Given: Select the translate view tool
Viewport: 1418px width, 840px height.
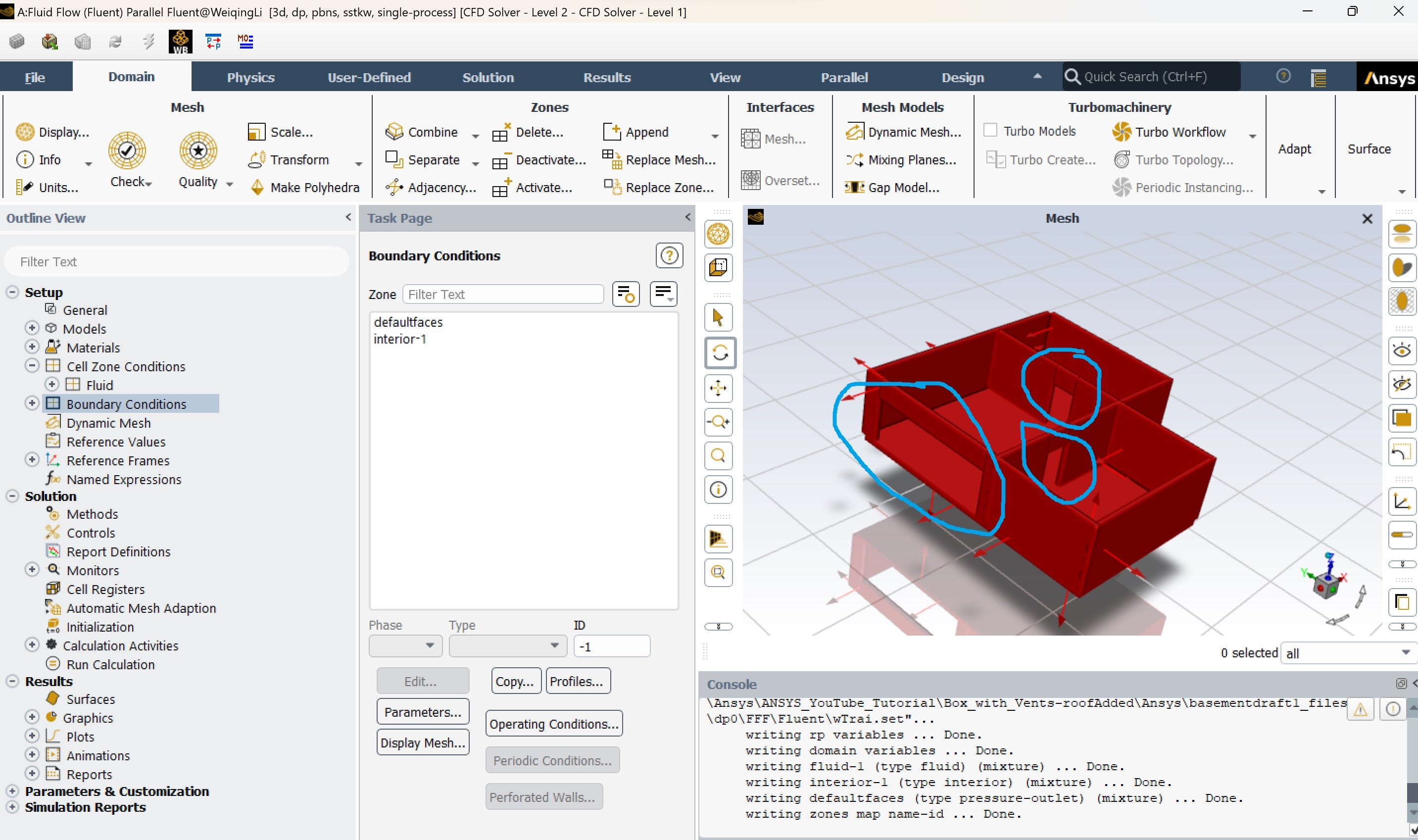Looking at the screenshot, I should [719, 388].
